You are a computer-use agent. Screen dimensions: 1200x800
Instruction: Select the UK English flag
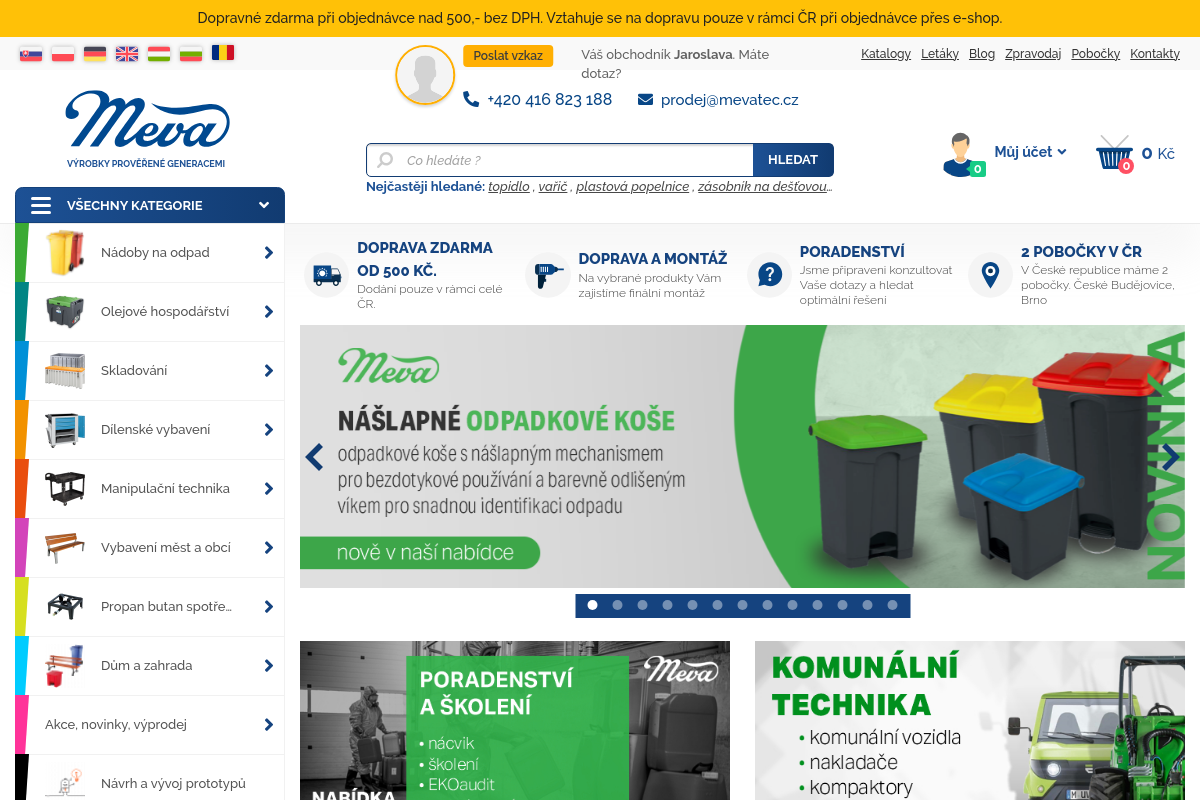pos(127,54)
